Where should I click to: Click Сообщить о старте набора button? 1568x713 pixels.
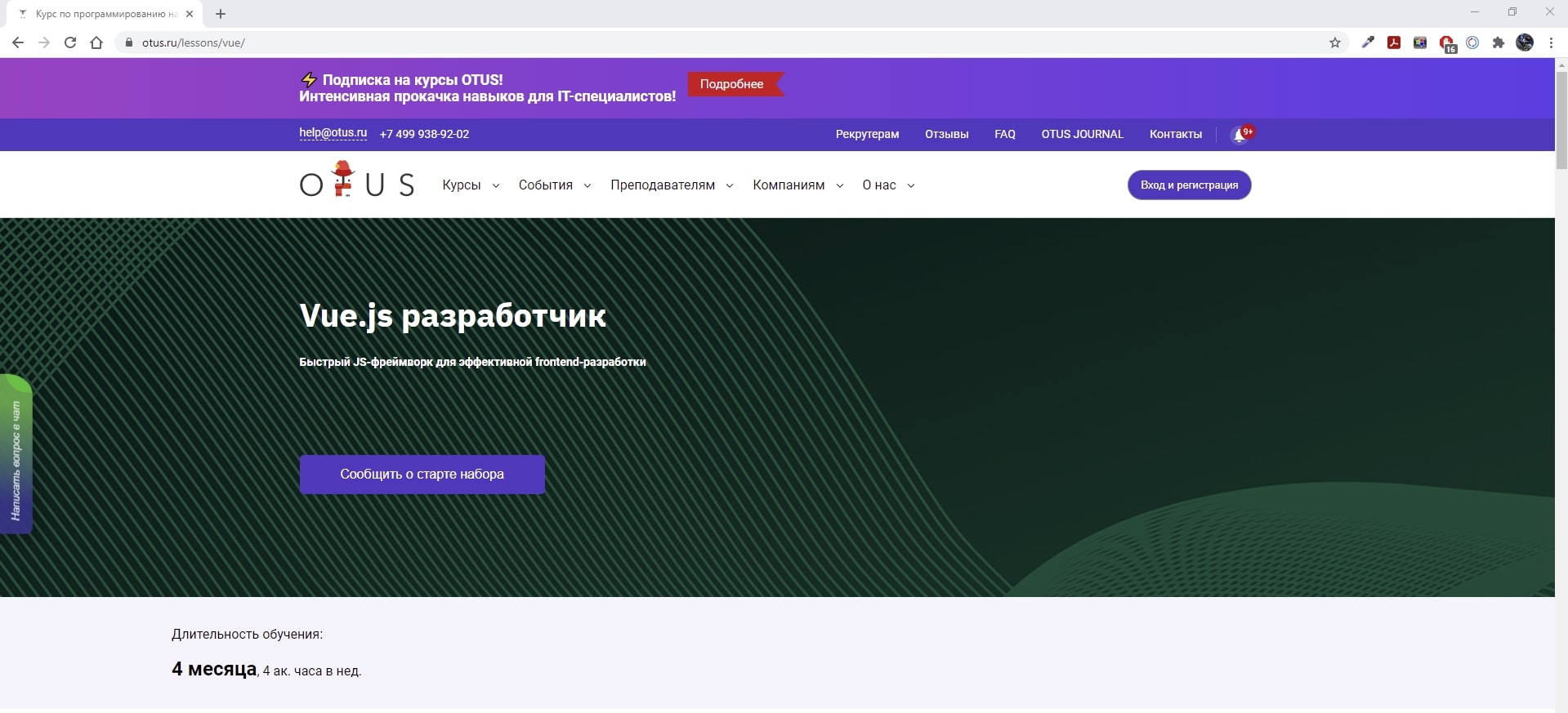pos(422,475)
